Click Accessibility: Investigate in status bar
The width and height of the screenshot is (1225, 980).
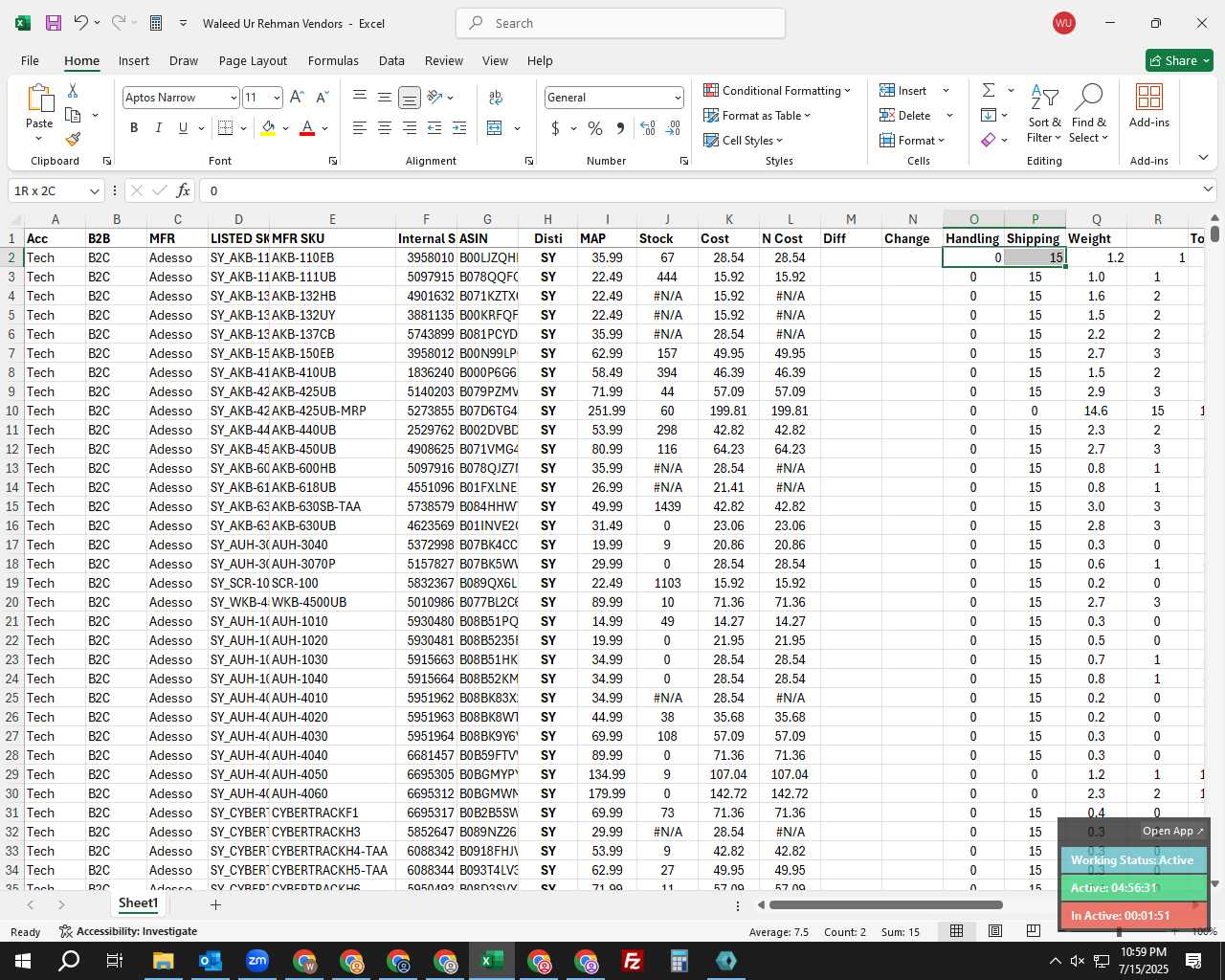click(x=128, y=931)
